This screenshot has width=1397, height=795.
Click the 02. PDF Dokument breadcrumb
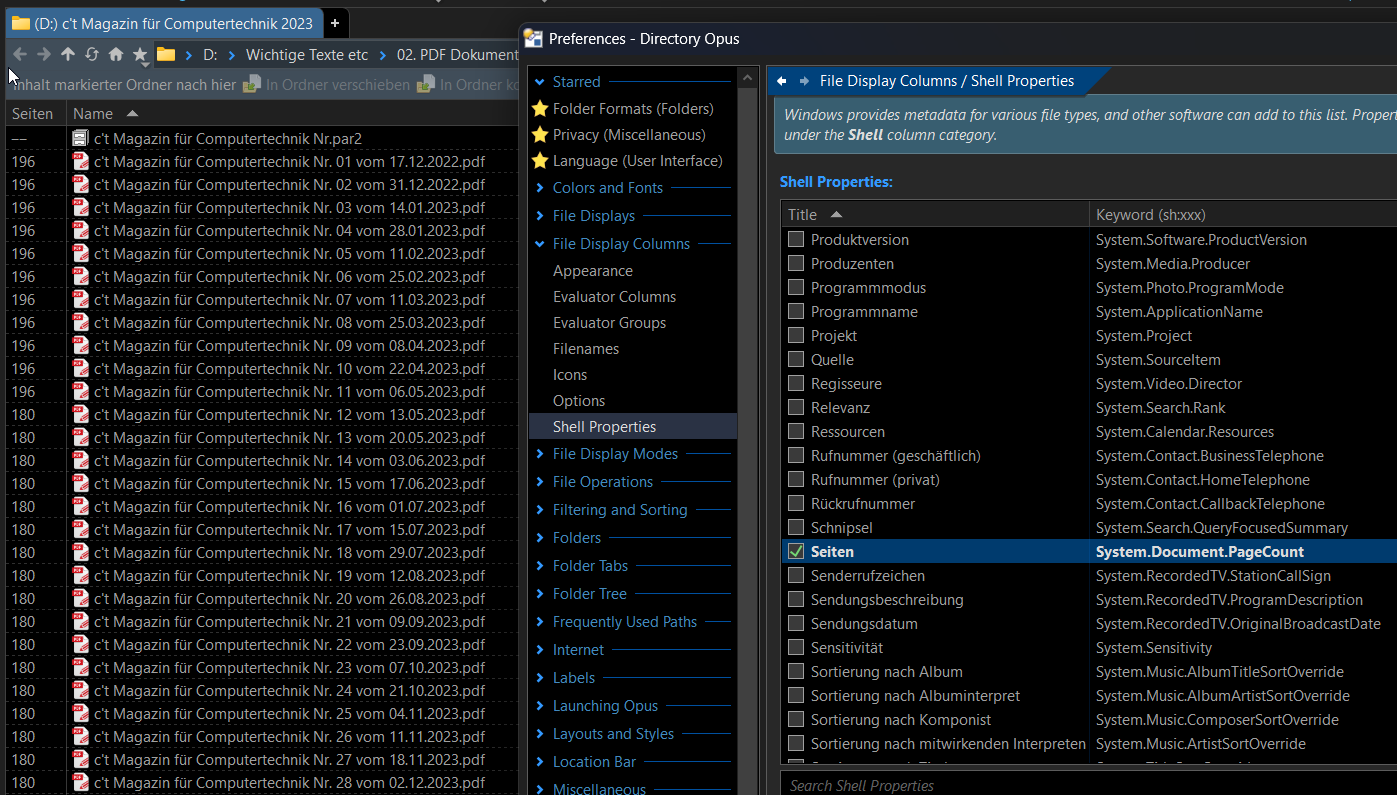pyautogui.click(x=457, y=55)
